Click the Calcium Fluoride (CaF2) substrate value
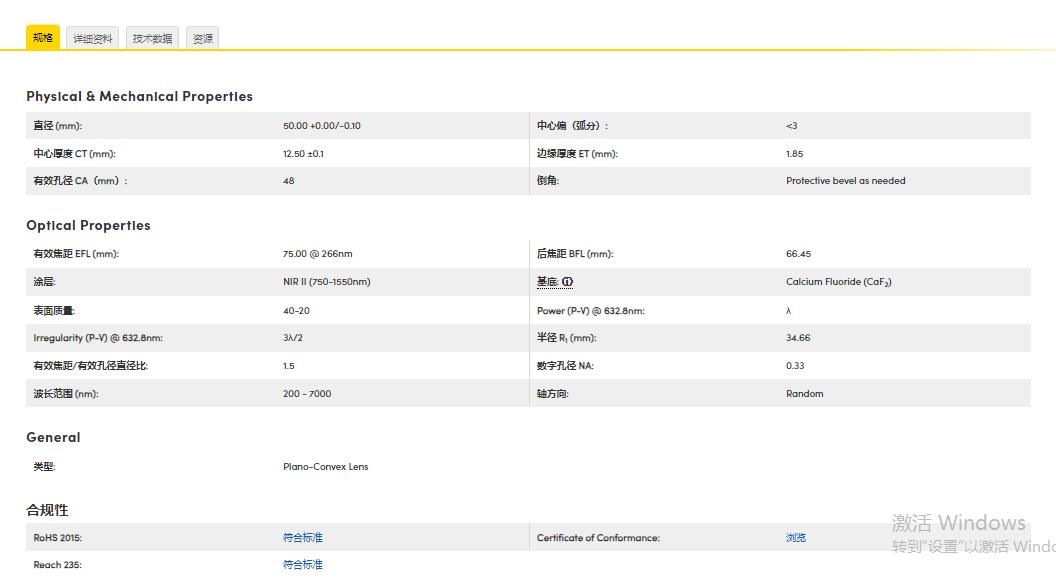The height and width of the screenshot is (580, 1056). coord(840,281)
